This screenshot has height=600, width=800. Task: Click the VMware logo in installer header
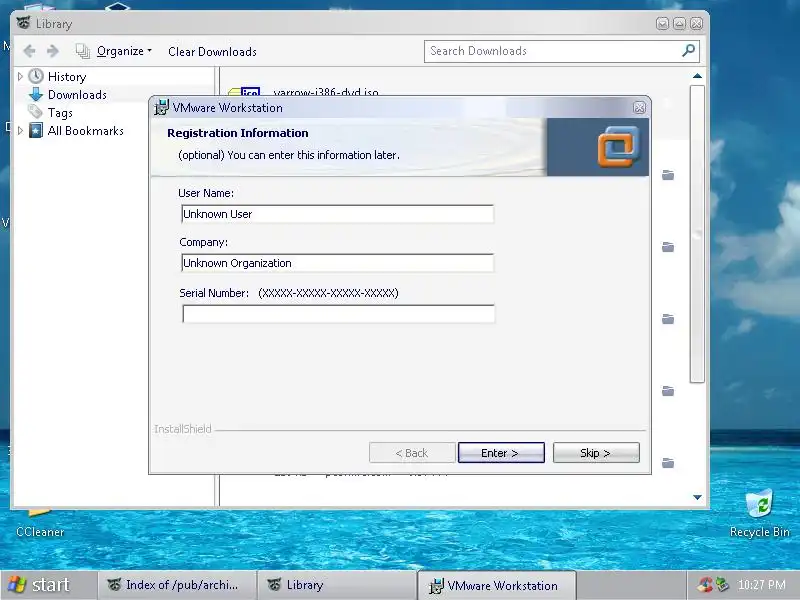(618, 147)
